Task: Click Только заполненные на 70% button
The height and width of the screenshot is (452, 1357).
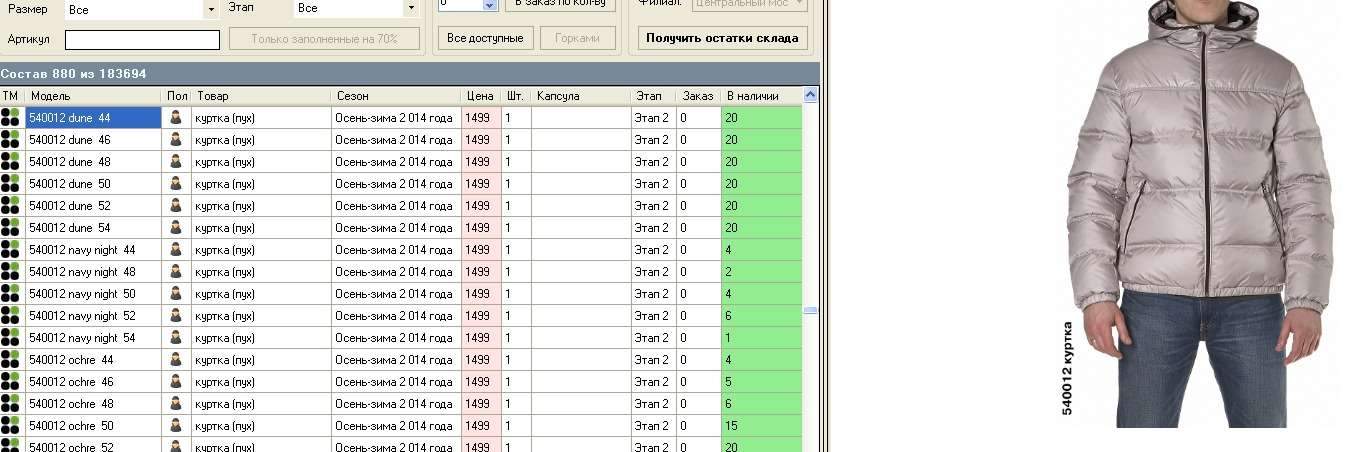Action: [324, 39]
